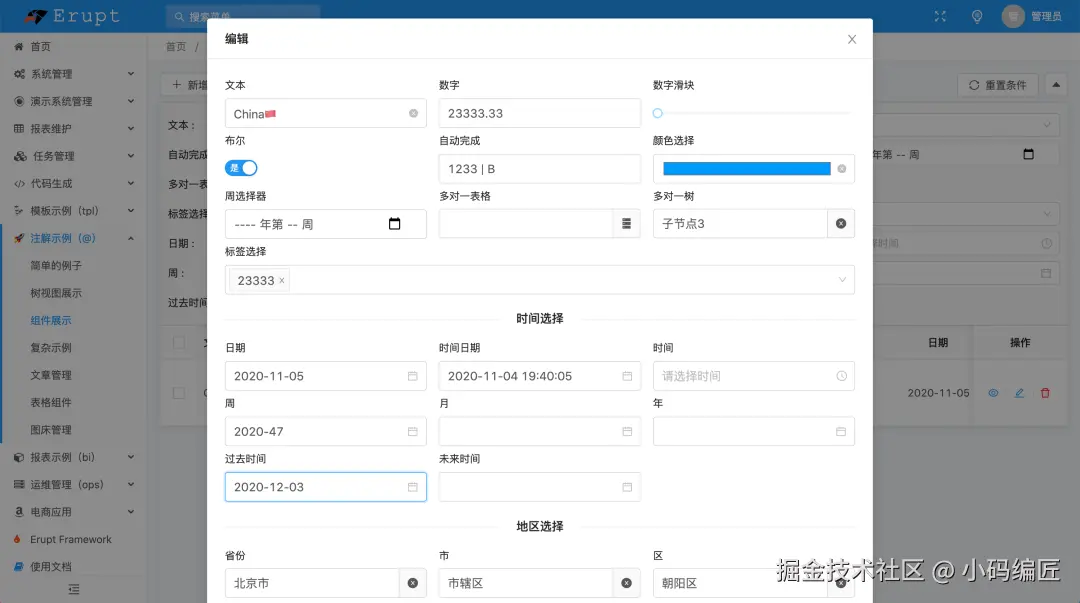Expand the 标签选择 dropdown arrow
Screen dimensions: 1080x603
click(842, 280)
